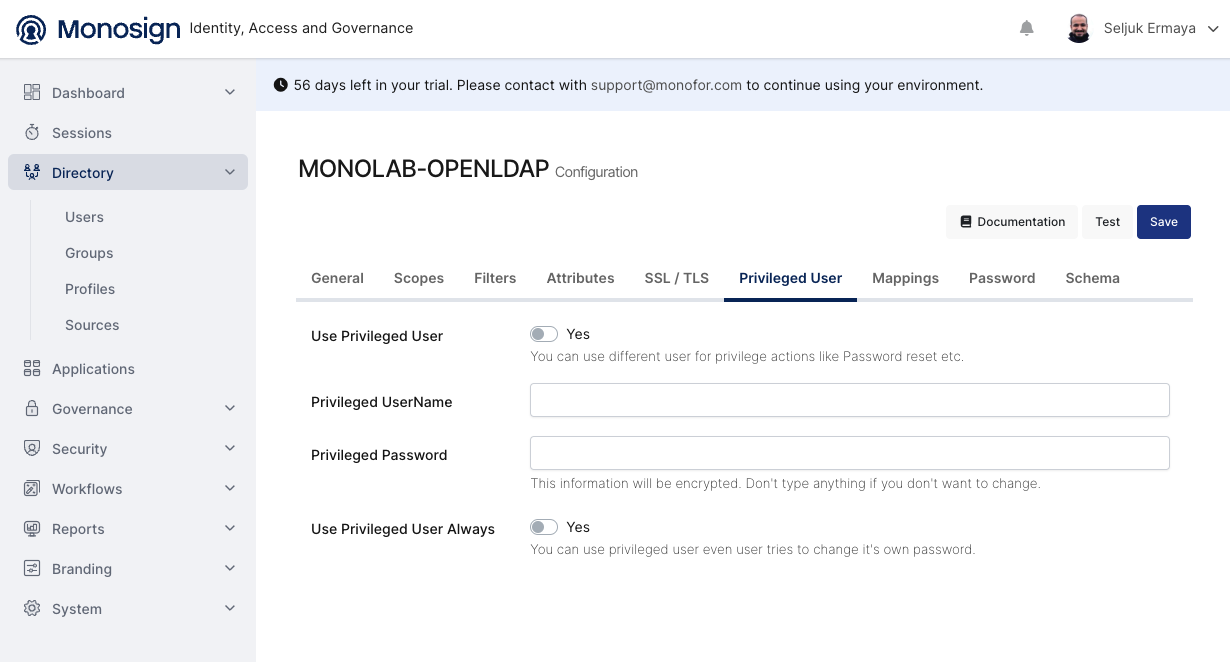The image size is (1230, 662).
Task: Click the notification bell icon
Action: 1026,29
